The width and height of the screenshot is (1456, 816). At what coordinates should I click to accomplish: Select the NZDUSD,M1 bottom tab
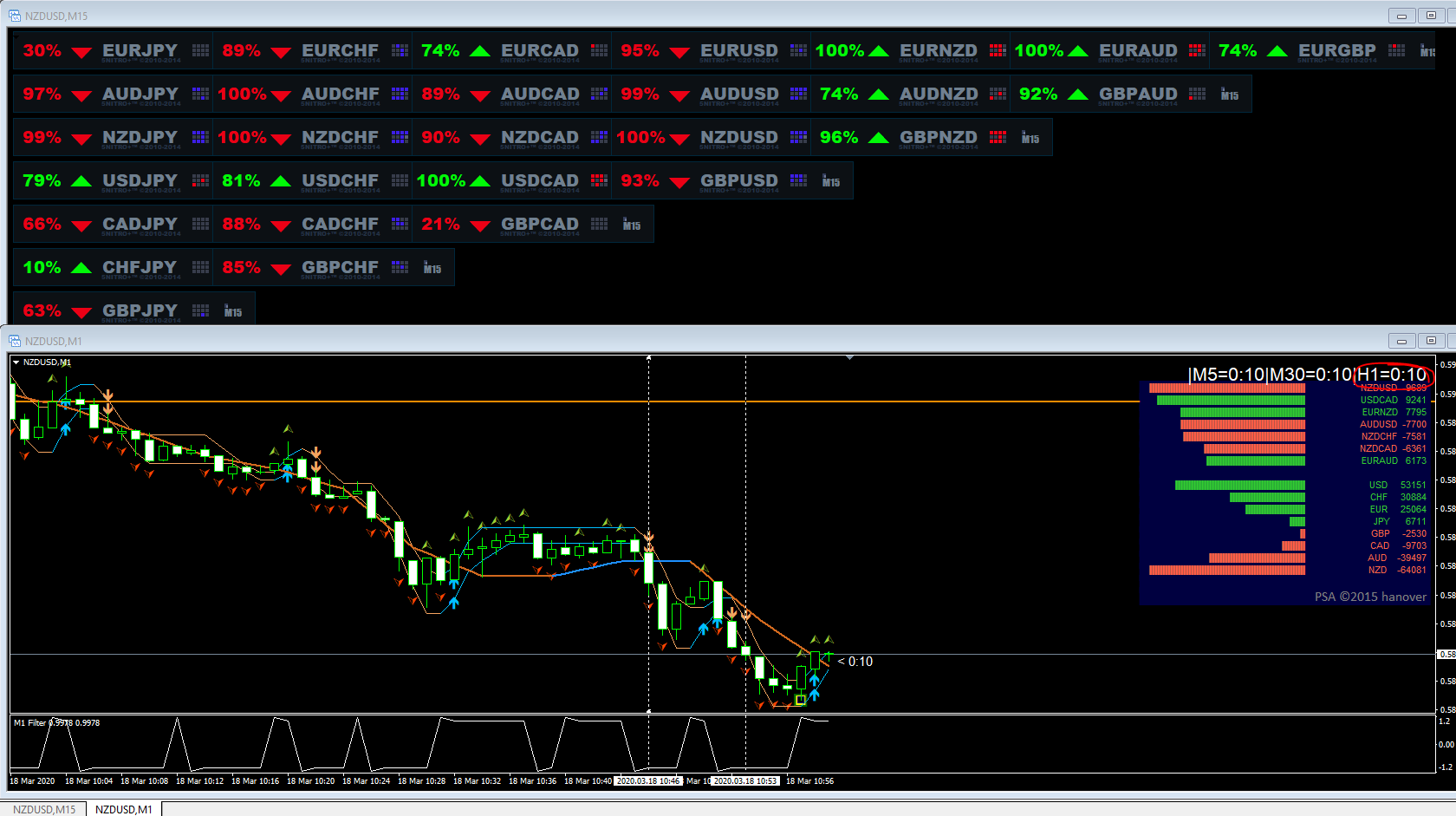[x=124, y=809]
